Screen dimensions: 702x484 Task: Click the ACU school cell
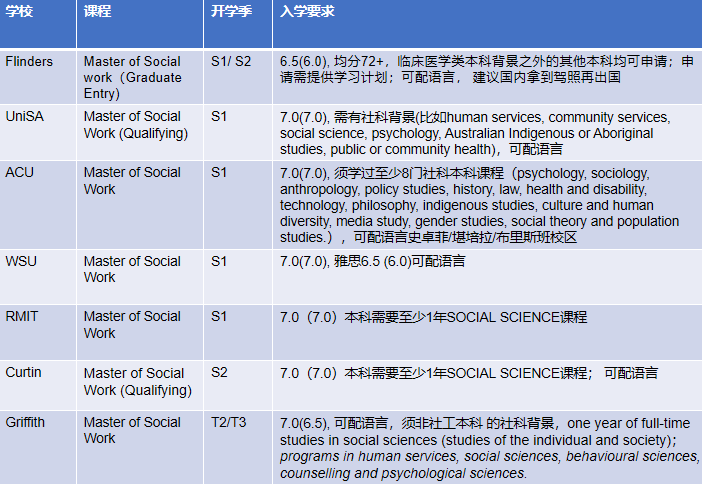[21, 172]
